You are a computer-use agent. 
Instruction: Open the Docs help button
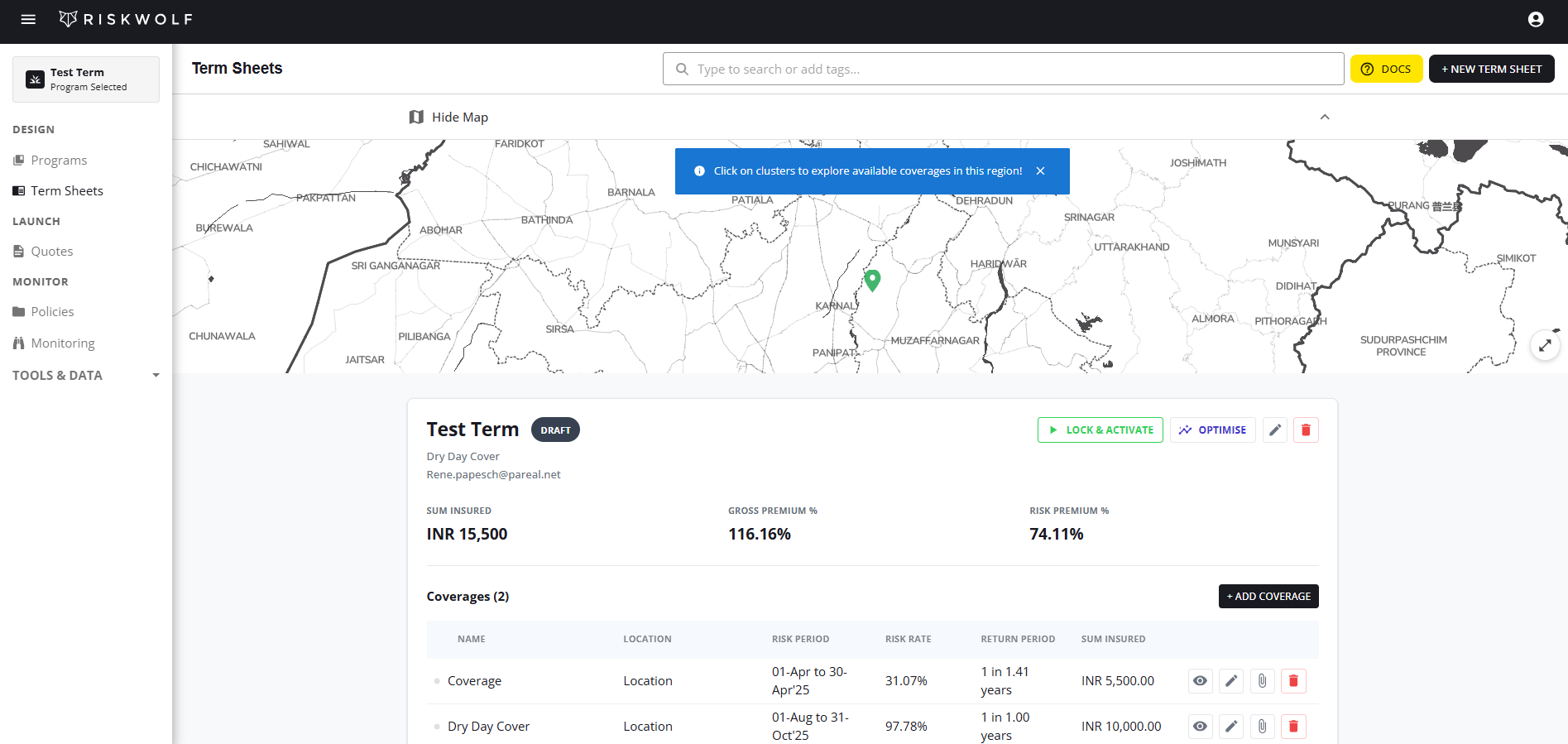point(1386,69)
